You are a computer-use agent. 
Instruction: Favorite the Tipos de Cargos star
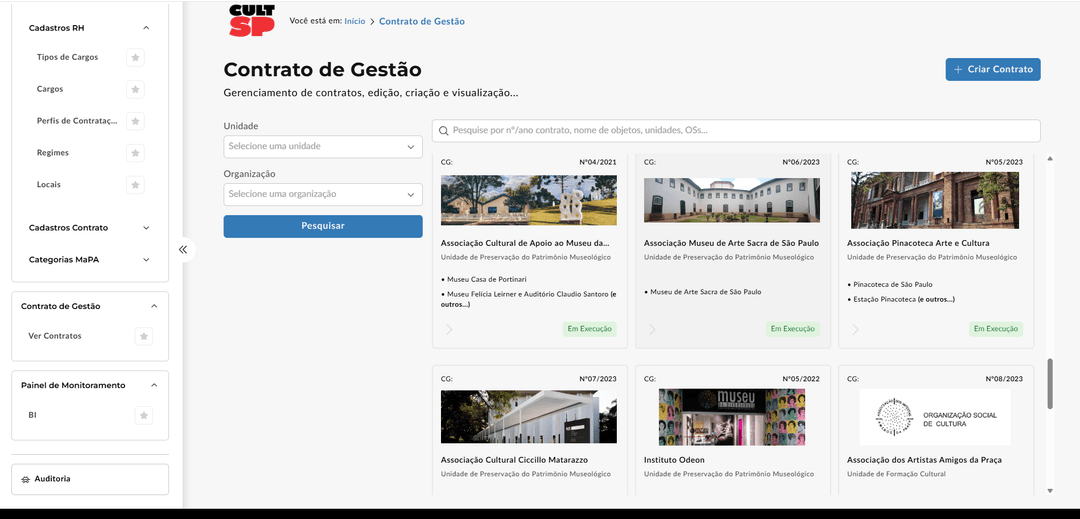pyautogui.click(x=136, y=58)
